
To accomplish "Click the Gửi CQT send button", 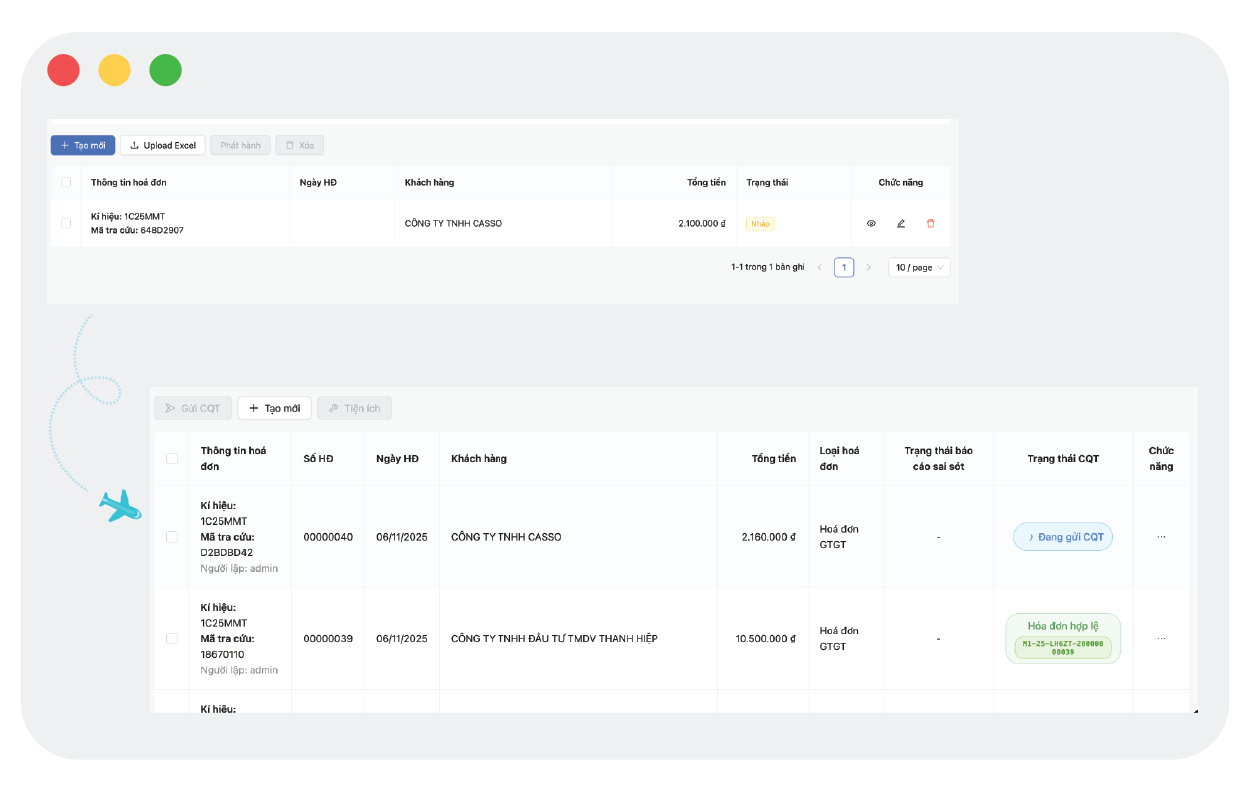I will click(193, 408).
